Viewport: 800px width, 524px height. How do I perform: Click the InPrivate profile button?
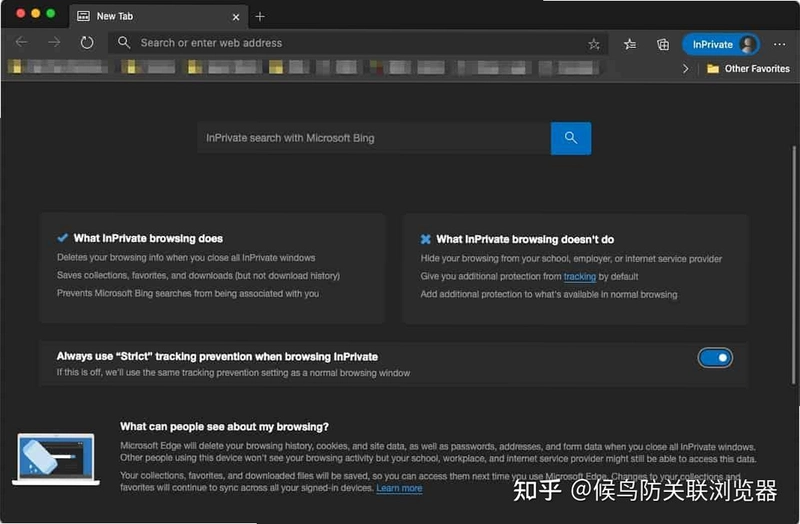click(x=721, y=44)
